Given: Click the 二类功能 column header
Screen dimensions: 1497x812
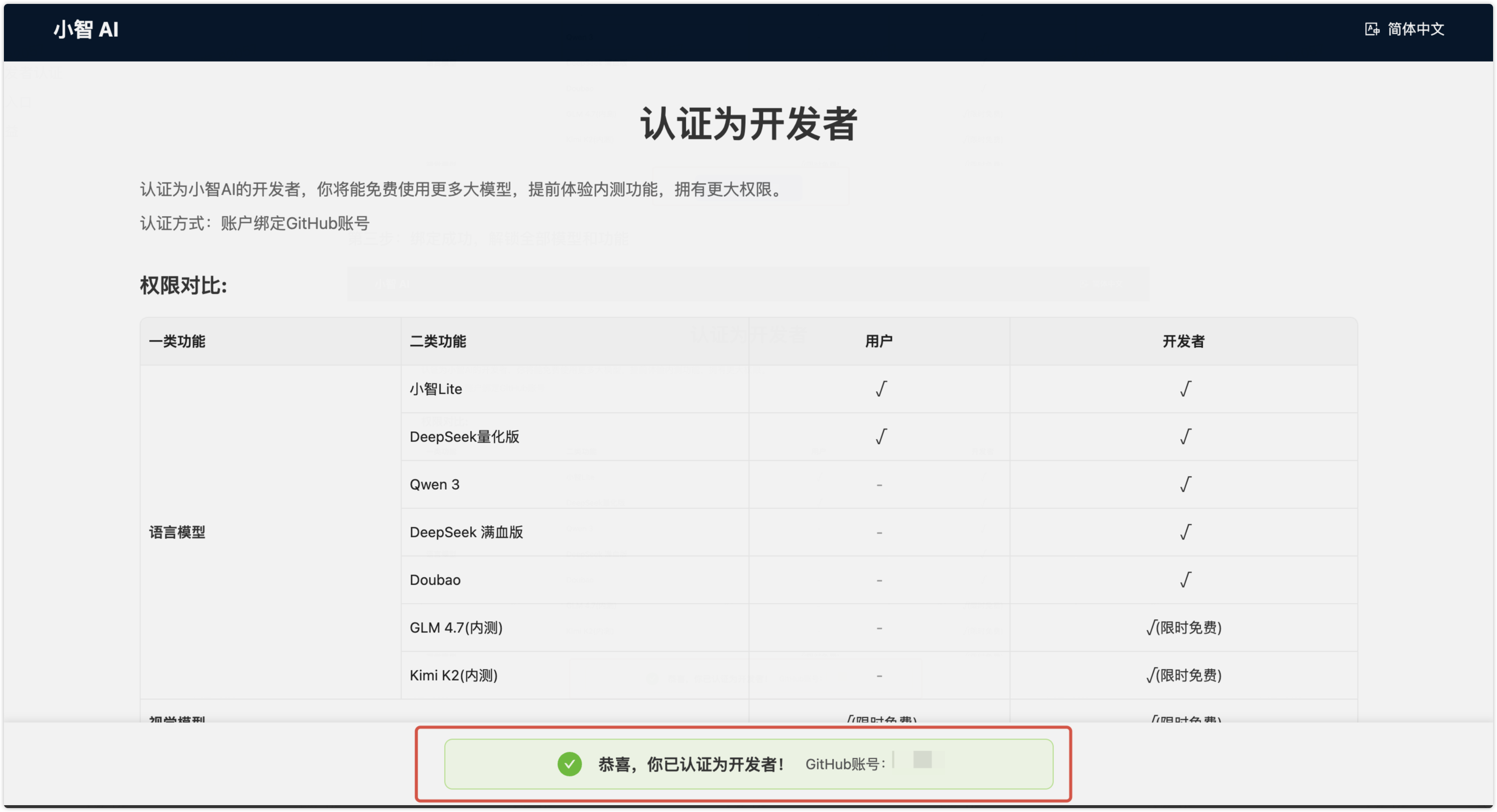Looking at the screenshot, I should pyautogui.click(x=438, y=341).
